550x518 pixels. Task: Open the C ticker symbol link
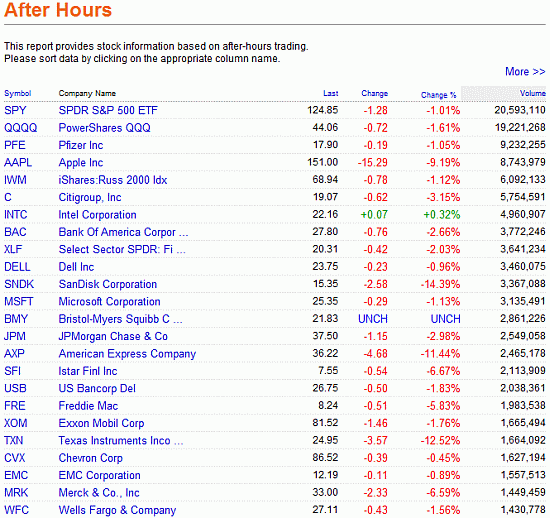[8, 197]
